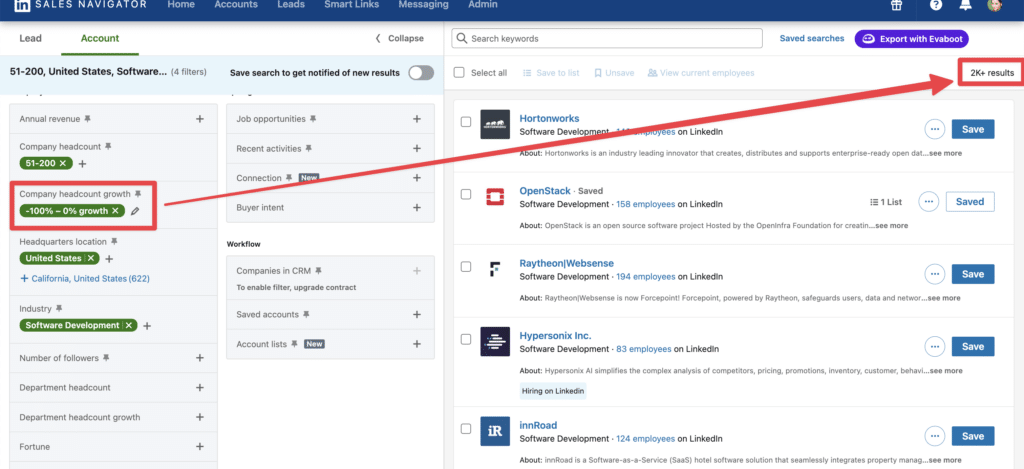The height and width of the screenshot is (469, 1024).
Task: Check the Raytheon|Websense row checkbox
Action: coord(466,267)
